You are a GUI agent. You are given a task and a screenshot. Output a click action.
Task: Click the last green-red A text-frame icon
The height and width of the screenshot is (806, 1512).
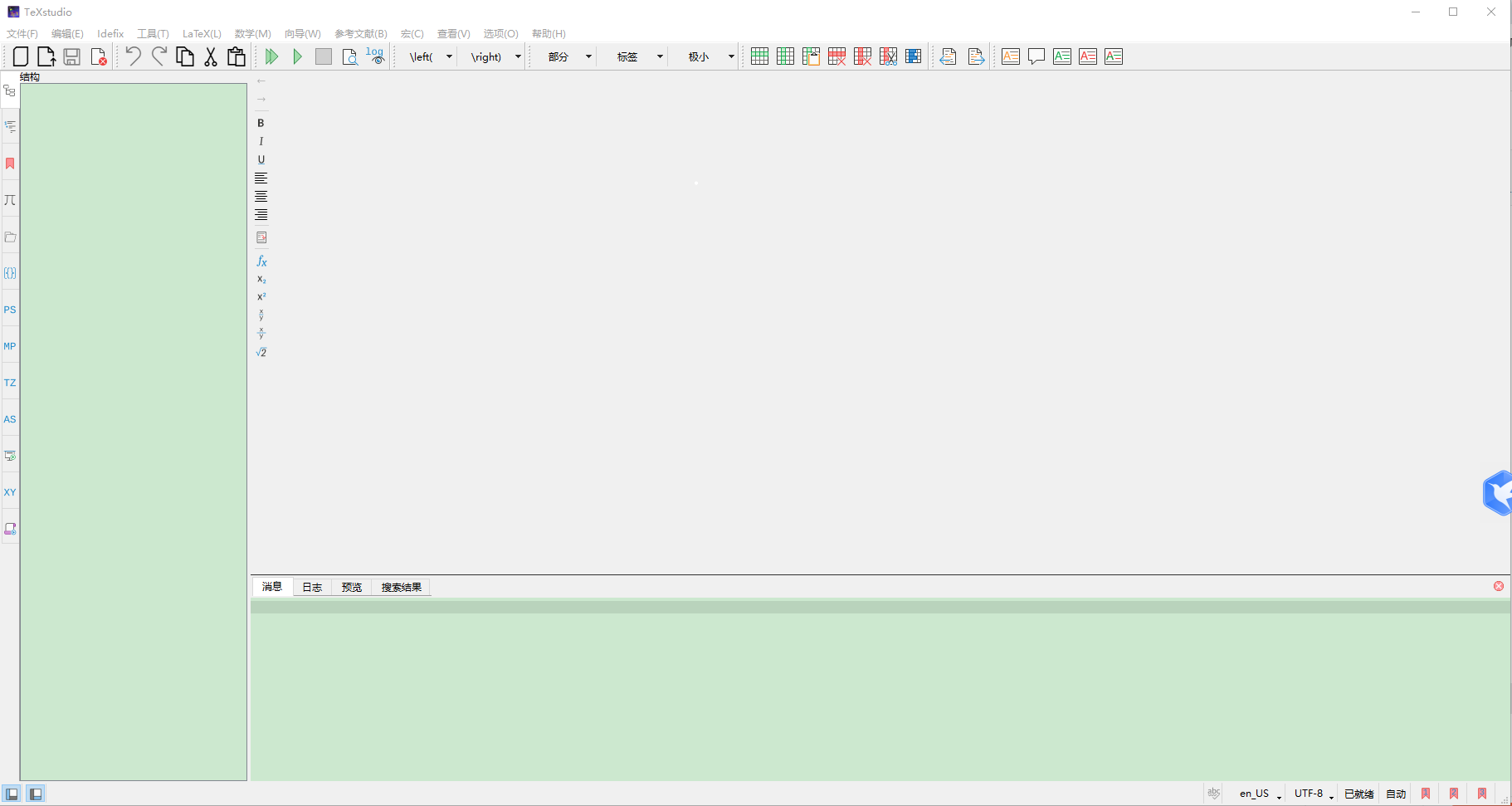tap(1114, 56)
